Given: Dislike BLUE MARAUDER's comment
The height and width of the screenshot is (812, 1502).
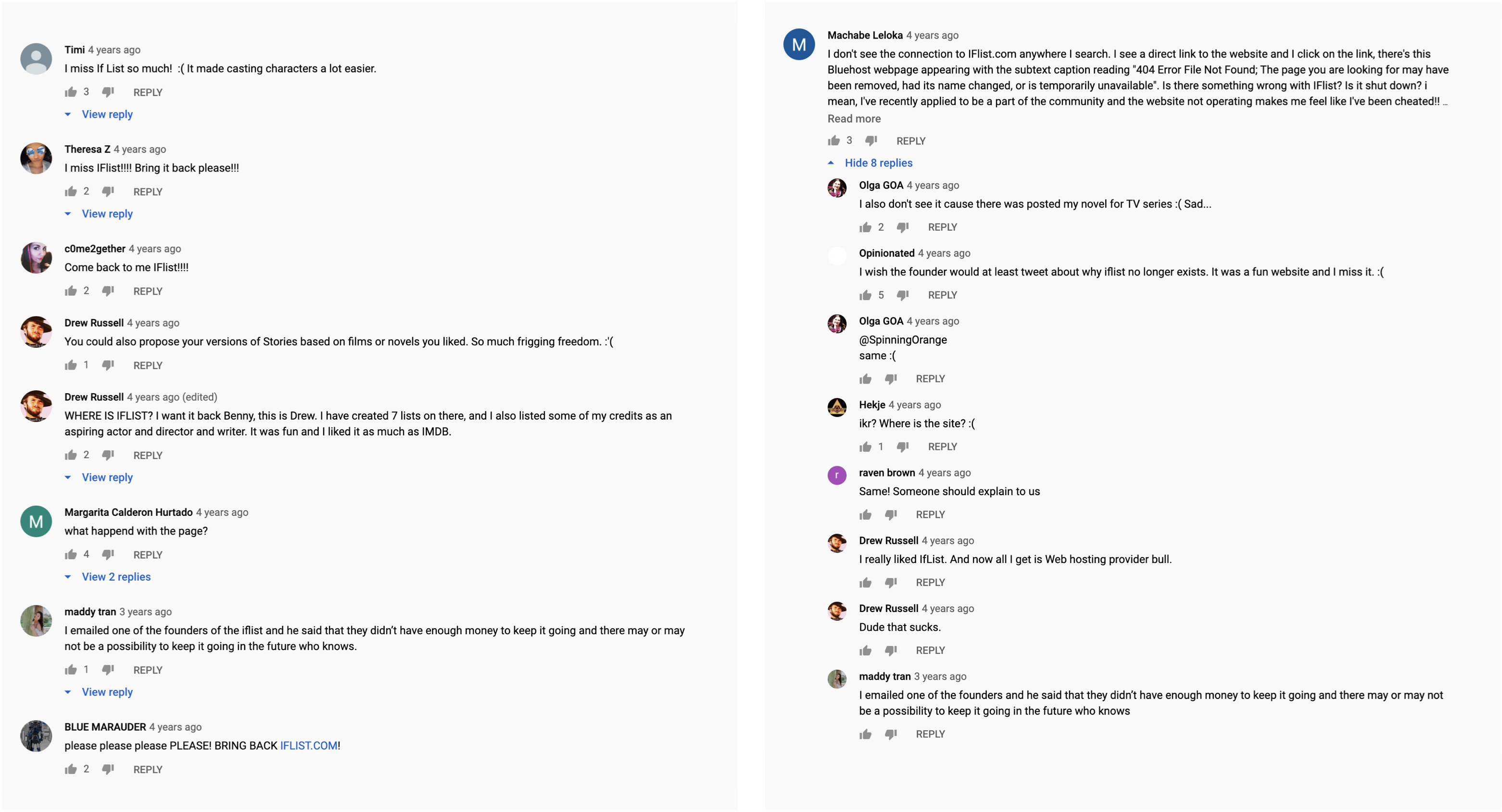Looking at the screenshot, I should click(108, 769).
